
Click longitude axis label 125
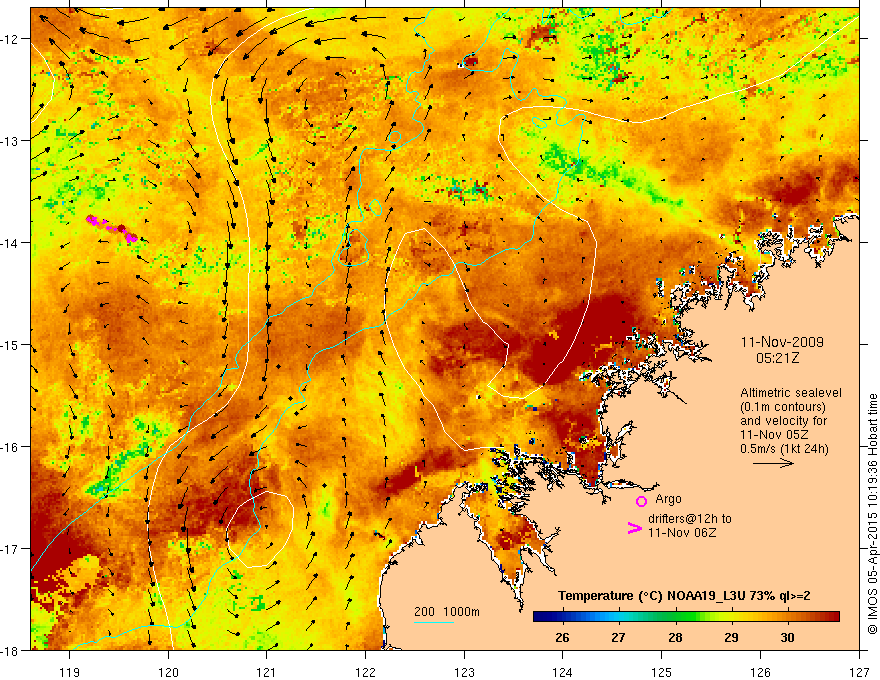662,672
